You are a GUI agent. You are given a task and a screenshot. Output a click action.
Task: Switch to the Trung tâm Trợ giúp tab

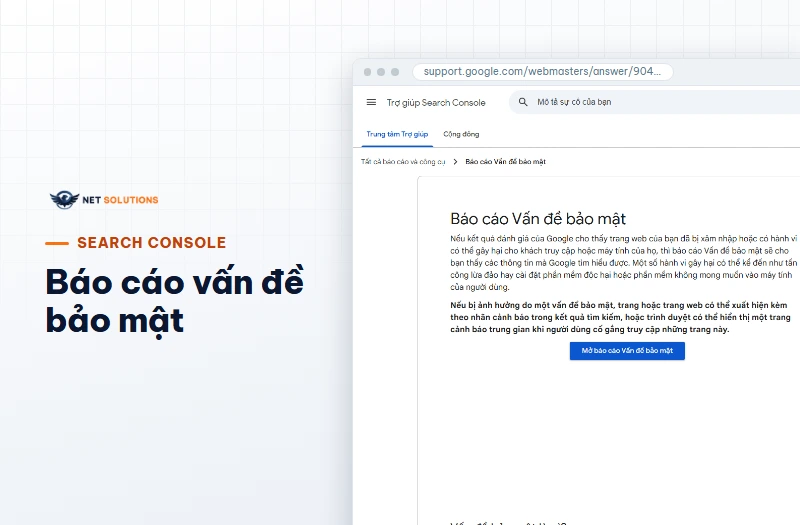coord(397,134)
